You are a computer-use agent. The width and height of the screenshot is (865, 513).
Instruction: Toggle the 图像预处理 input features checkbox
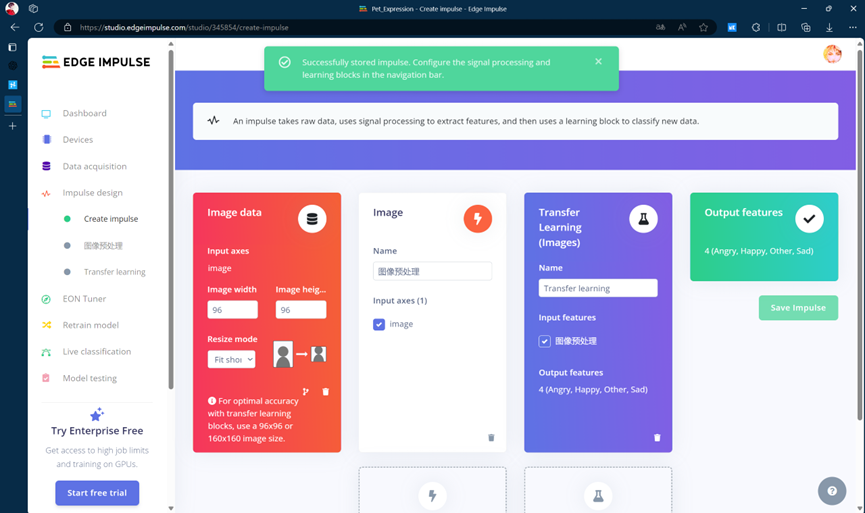coord(544,341)
